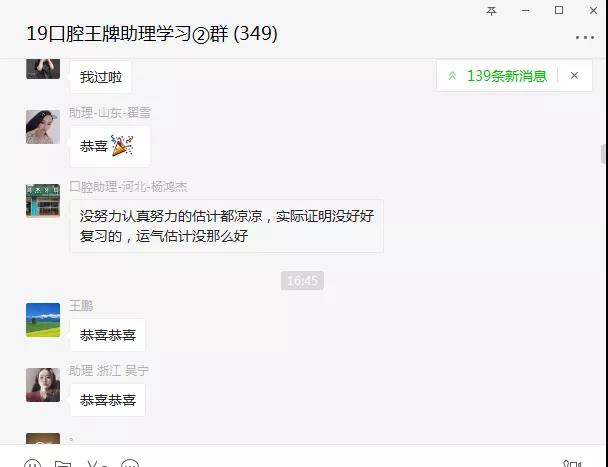Click 王鹏's landscape avatar
608x467 pixels.
(43, 320)
